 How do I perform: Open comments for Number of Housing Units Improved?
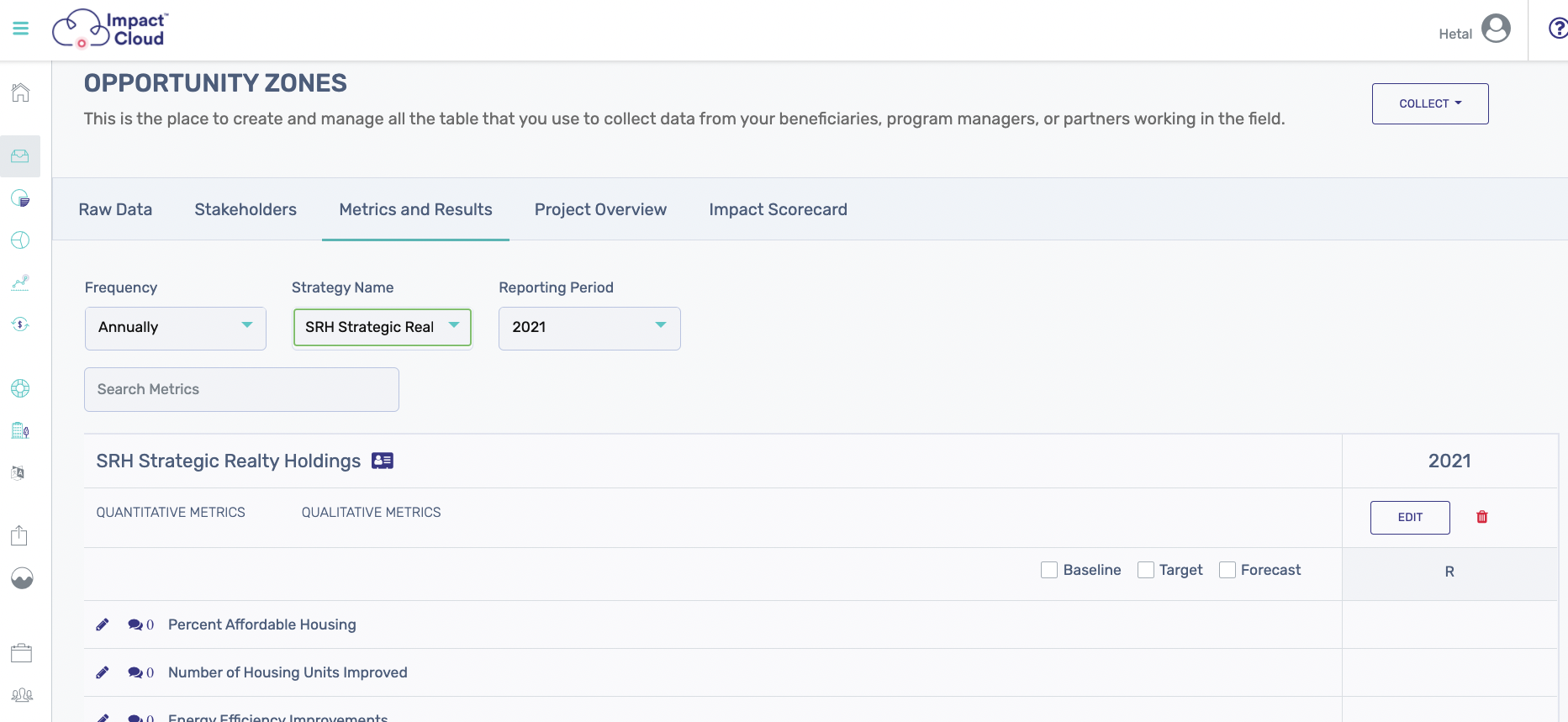pyautogui.click(x=140, y=672)
